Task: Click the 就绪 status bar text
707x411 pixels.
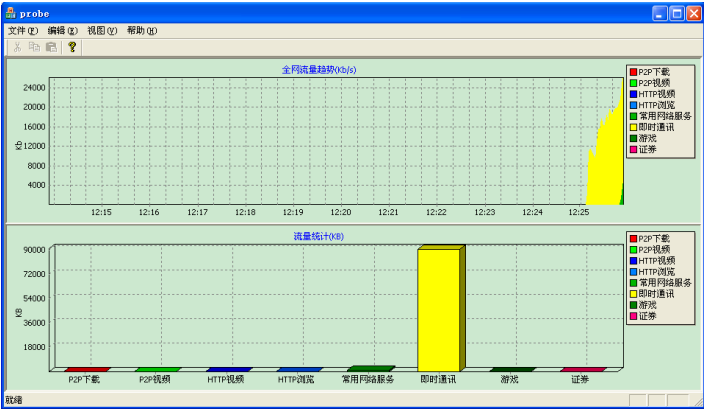Action: [14, 400]
